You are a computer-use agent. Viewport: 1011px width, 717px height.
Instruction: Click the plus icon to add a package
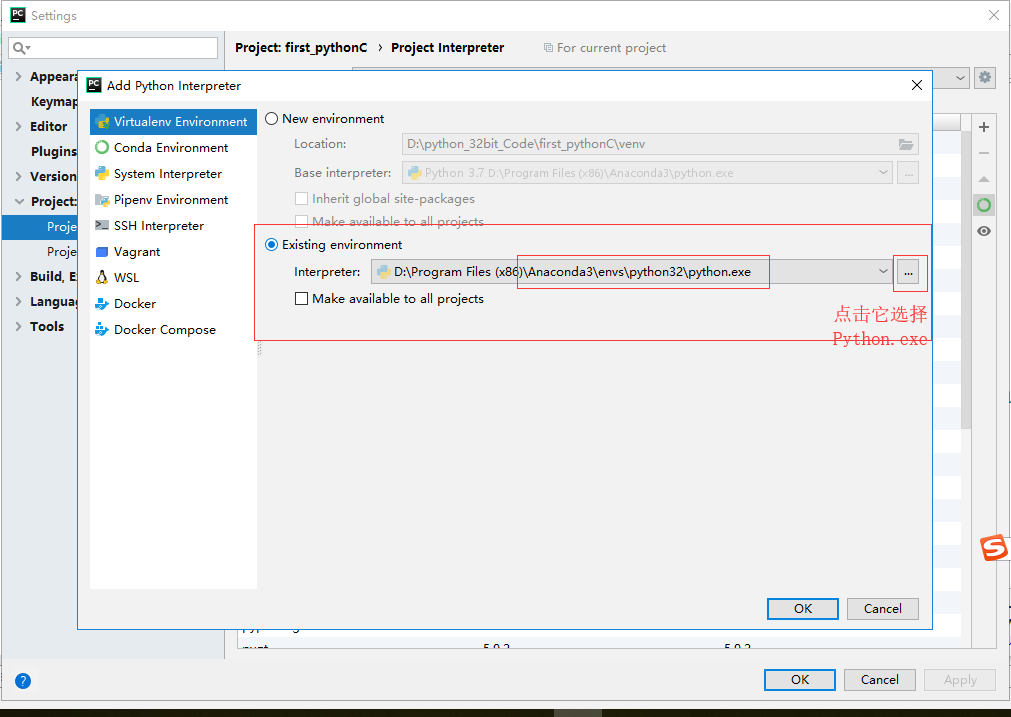(983, 126)
